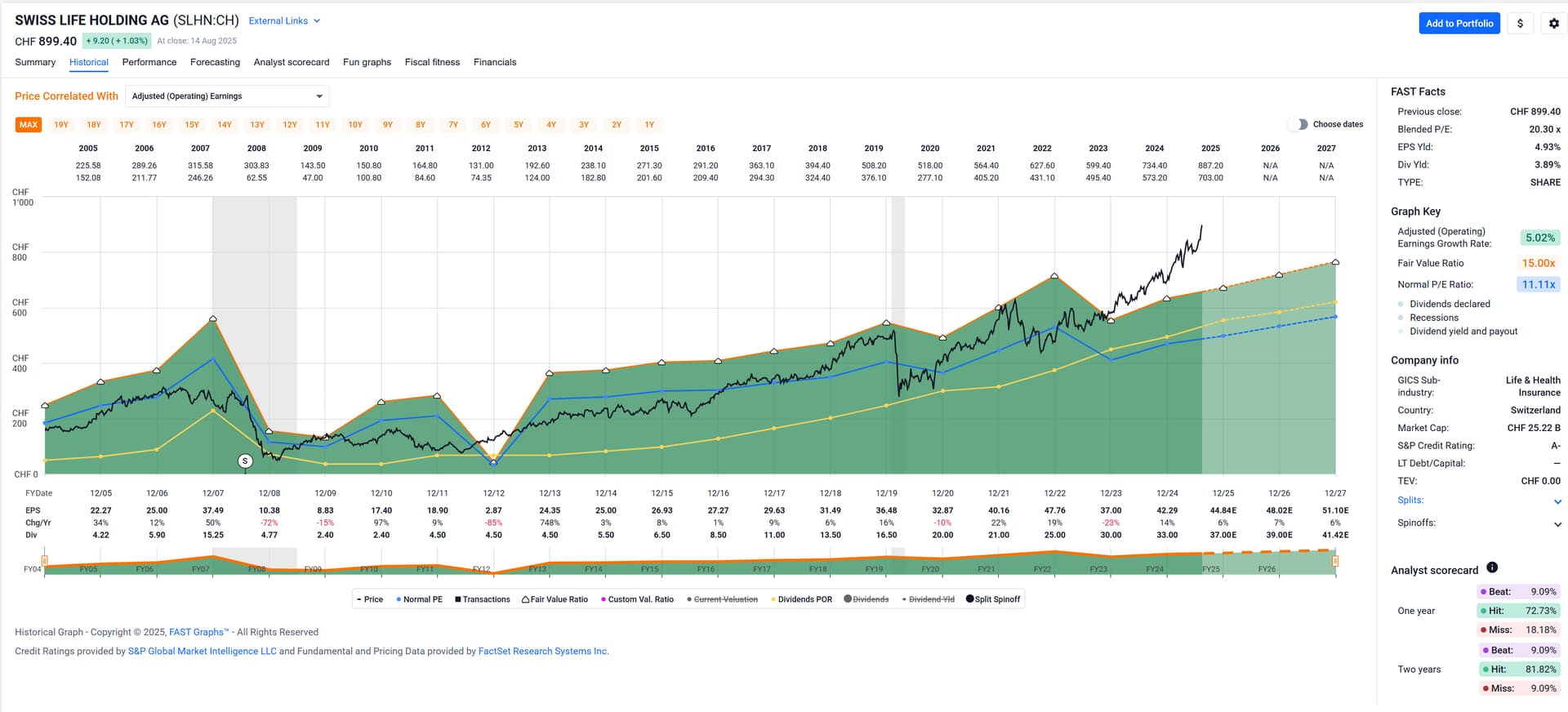Click the left handle of timeline range slider
The width and height of the screenshot is (1568, 712).
coord(45,561)
